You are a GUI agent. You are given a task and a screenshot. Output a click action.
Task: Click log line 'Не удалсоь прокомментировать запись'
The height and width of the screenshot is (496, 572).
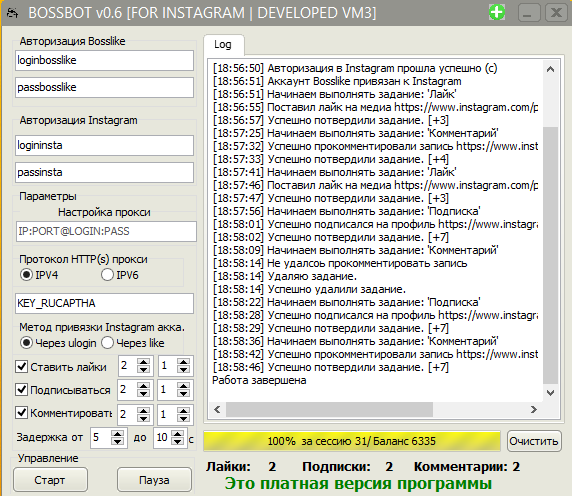pyautogui.click(x=340, y=263)
